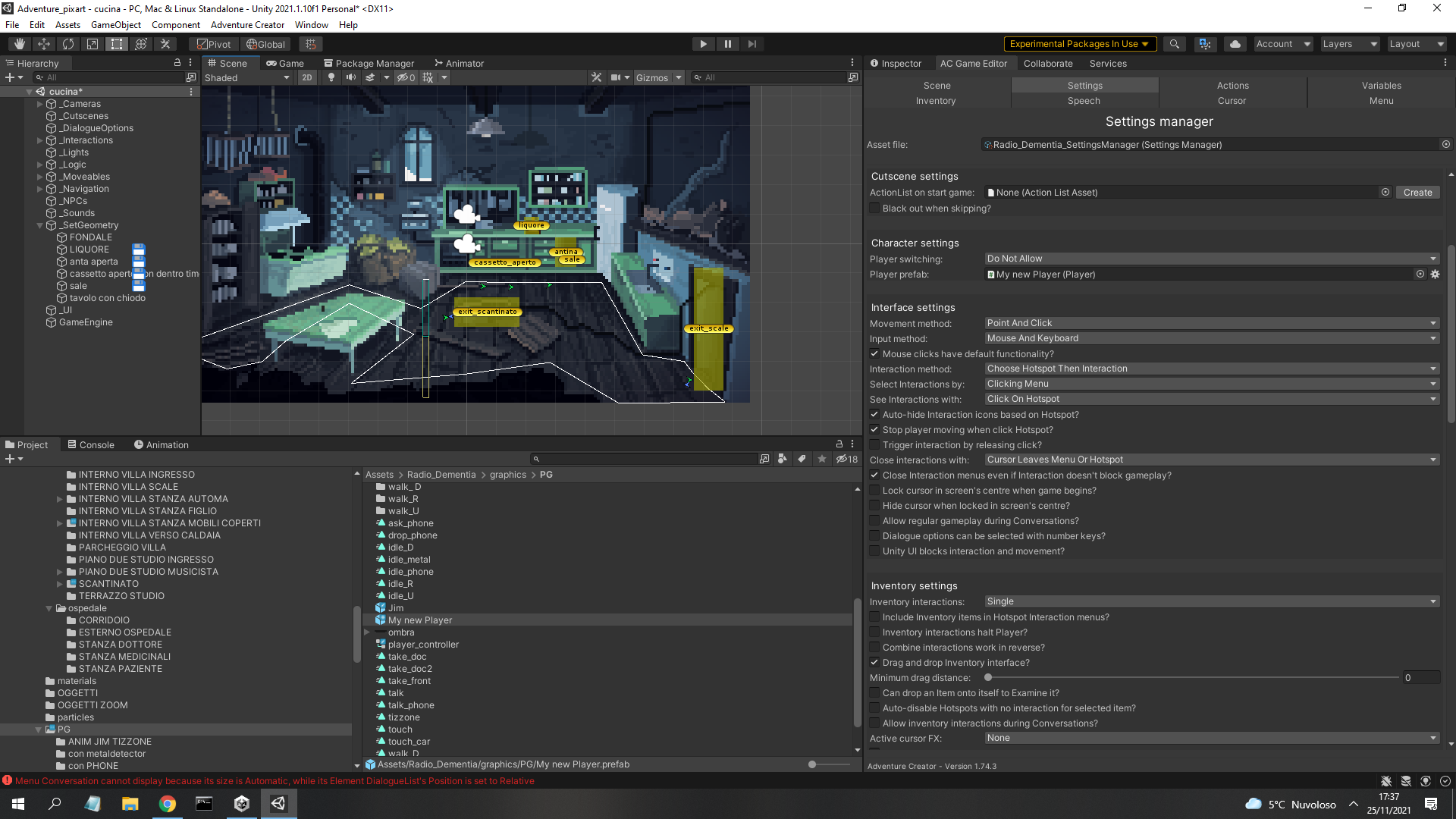Switch to the Inspector tab
This screenshot has width=1456, height=819.
coord(896,64)
